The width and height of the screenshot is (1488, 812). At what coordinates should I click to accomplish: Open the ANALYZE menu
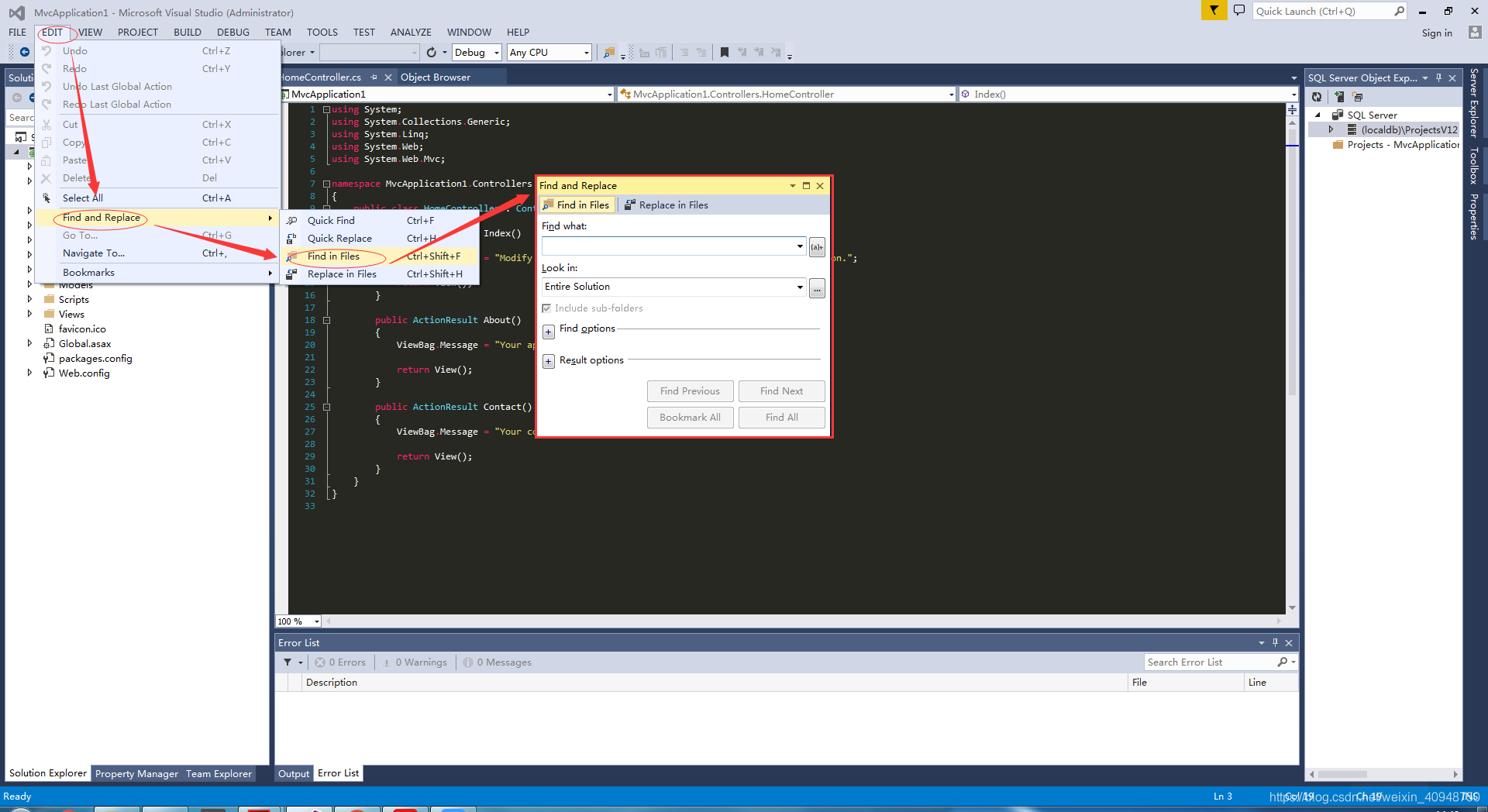pyautogui.click(x=411, y=33)
